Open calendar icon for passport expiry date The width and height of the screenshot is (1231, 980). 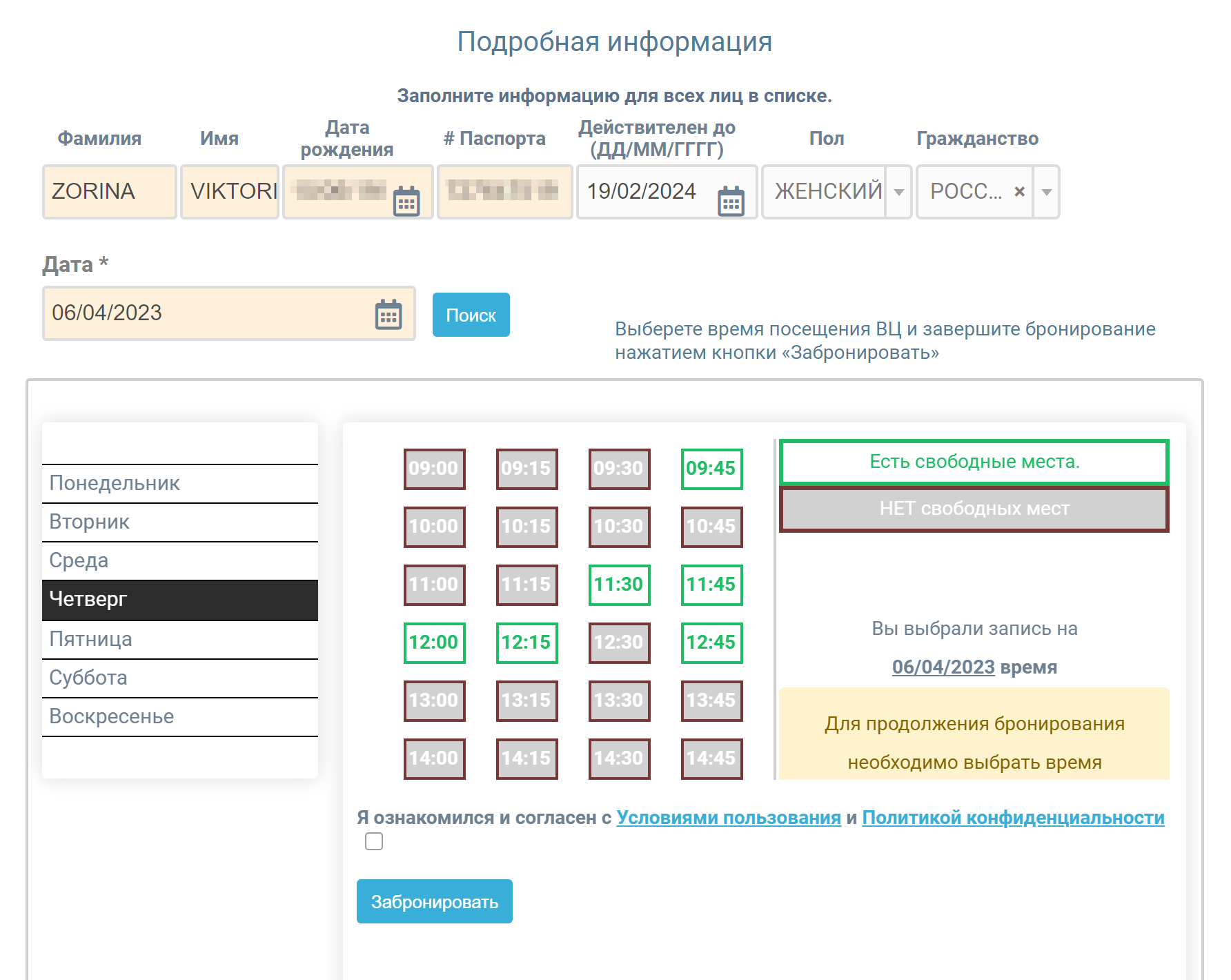(x=731, y=201)
